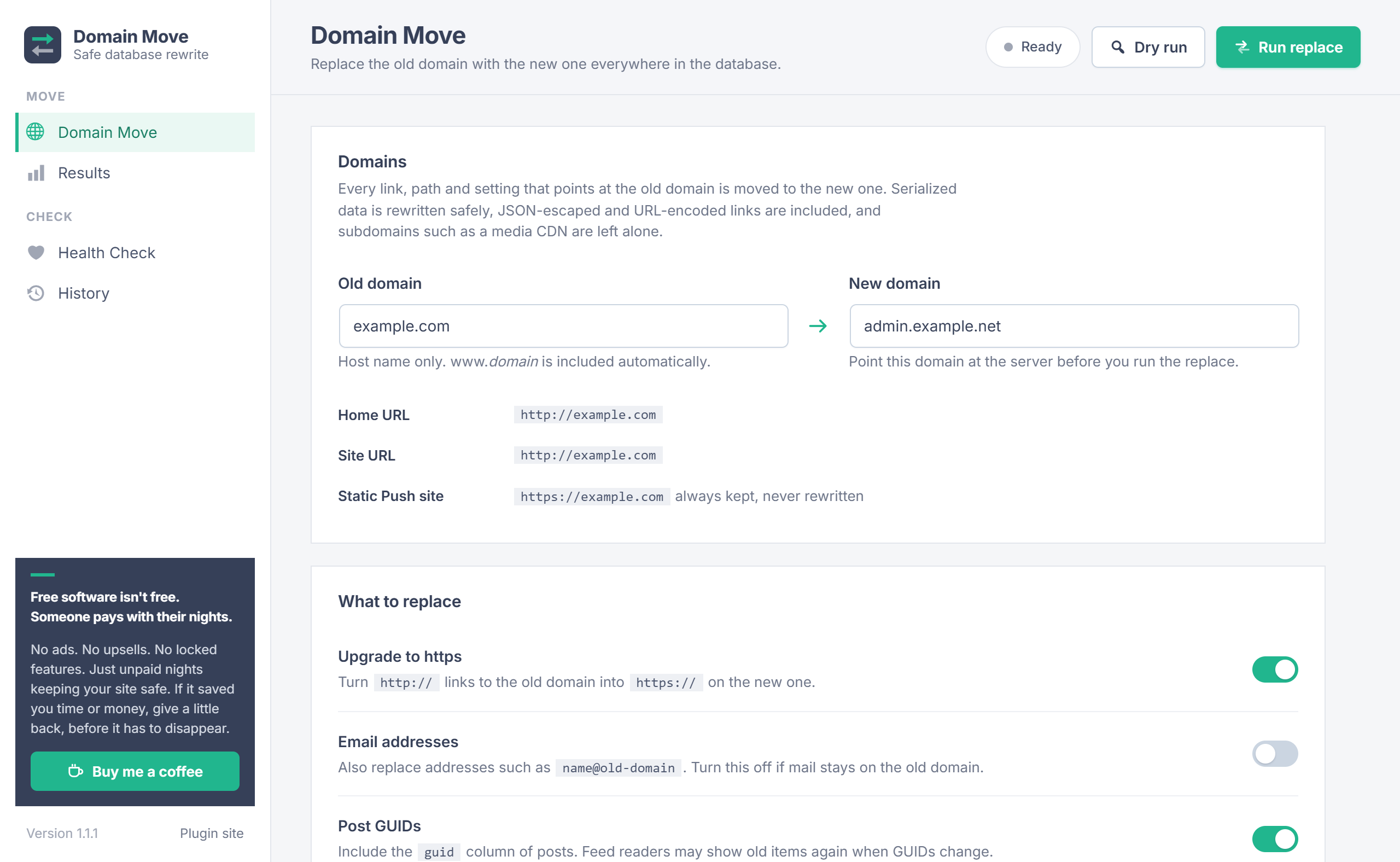Click the name@old-domain code snippet
This screenshot has width=1400, height=862.
pos(618,768)
